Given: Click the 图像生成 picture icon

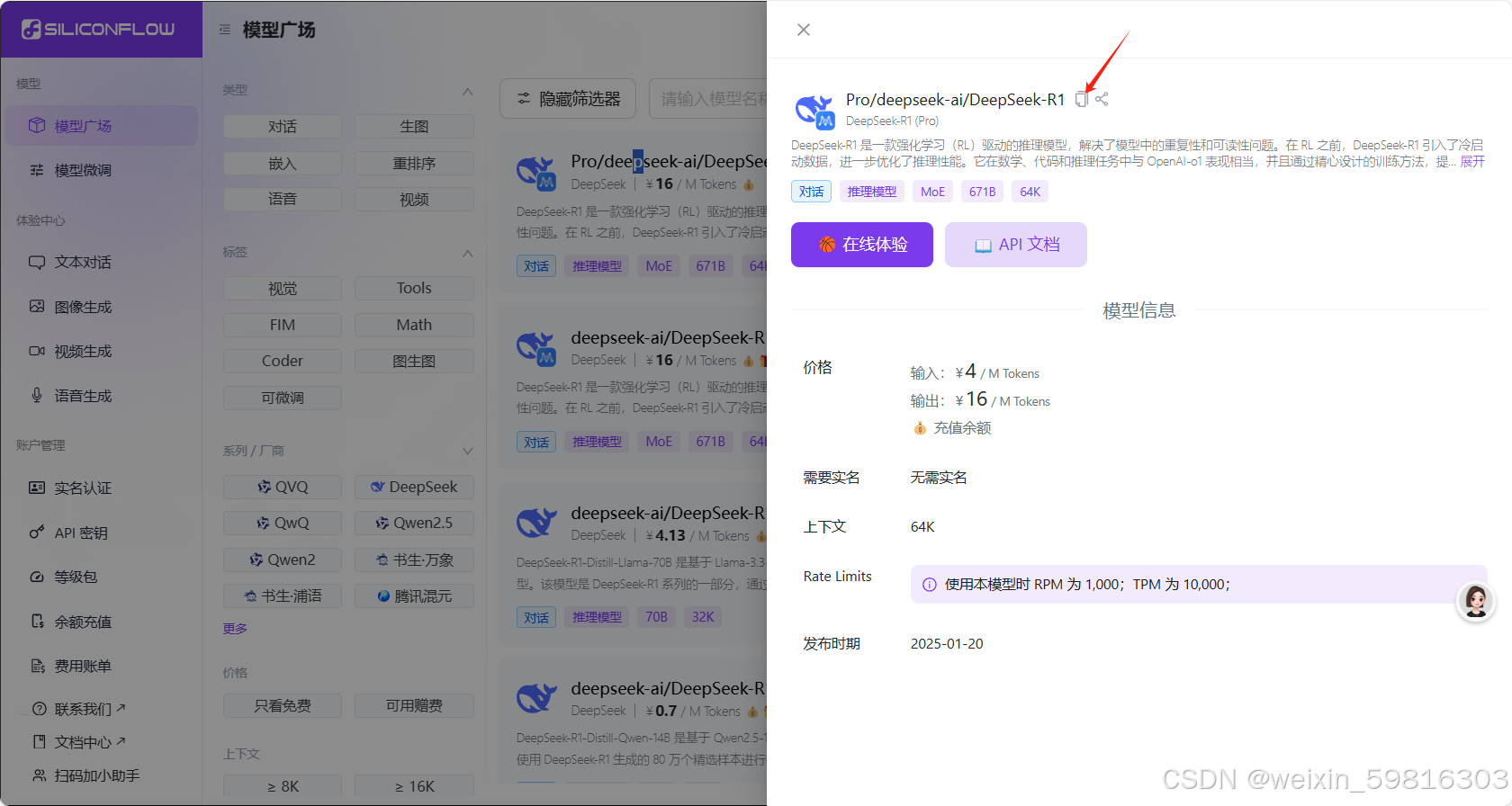Looking at the screenshot, I should tap(37, 306).
